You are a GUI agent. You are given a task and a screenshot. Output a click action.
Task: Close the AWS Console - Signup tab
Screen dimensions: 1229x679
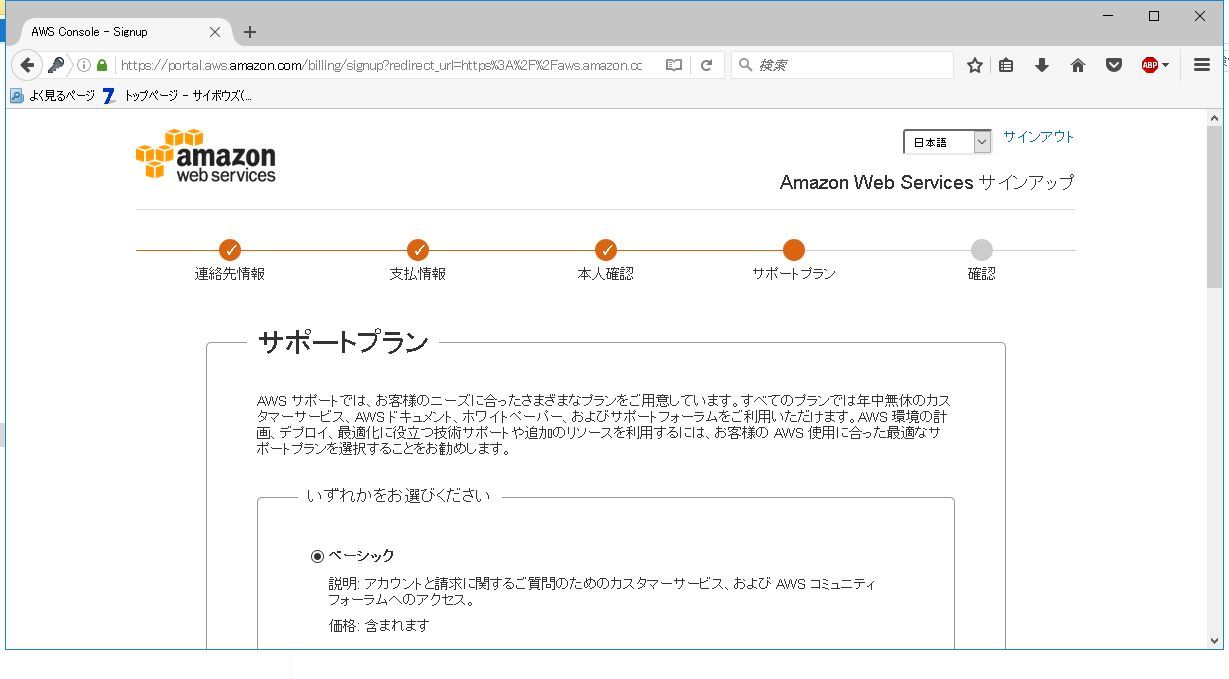tap(215, 32)
